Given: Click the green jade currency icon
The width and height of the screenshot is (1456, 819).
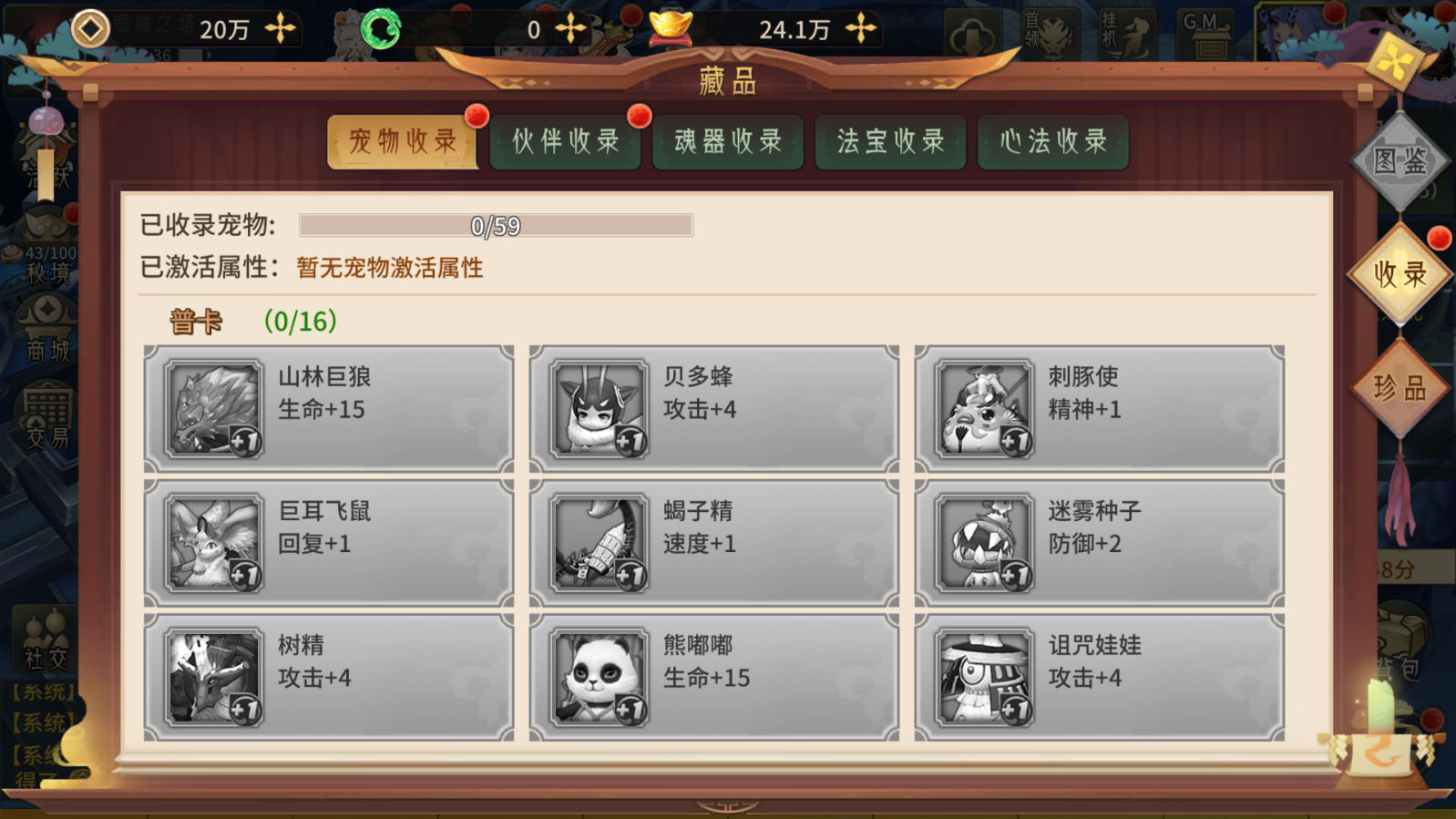Looking at the screenshot, I should [381, 29].
